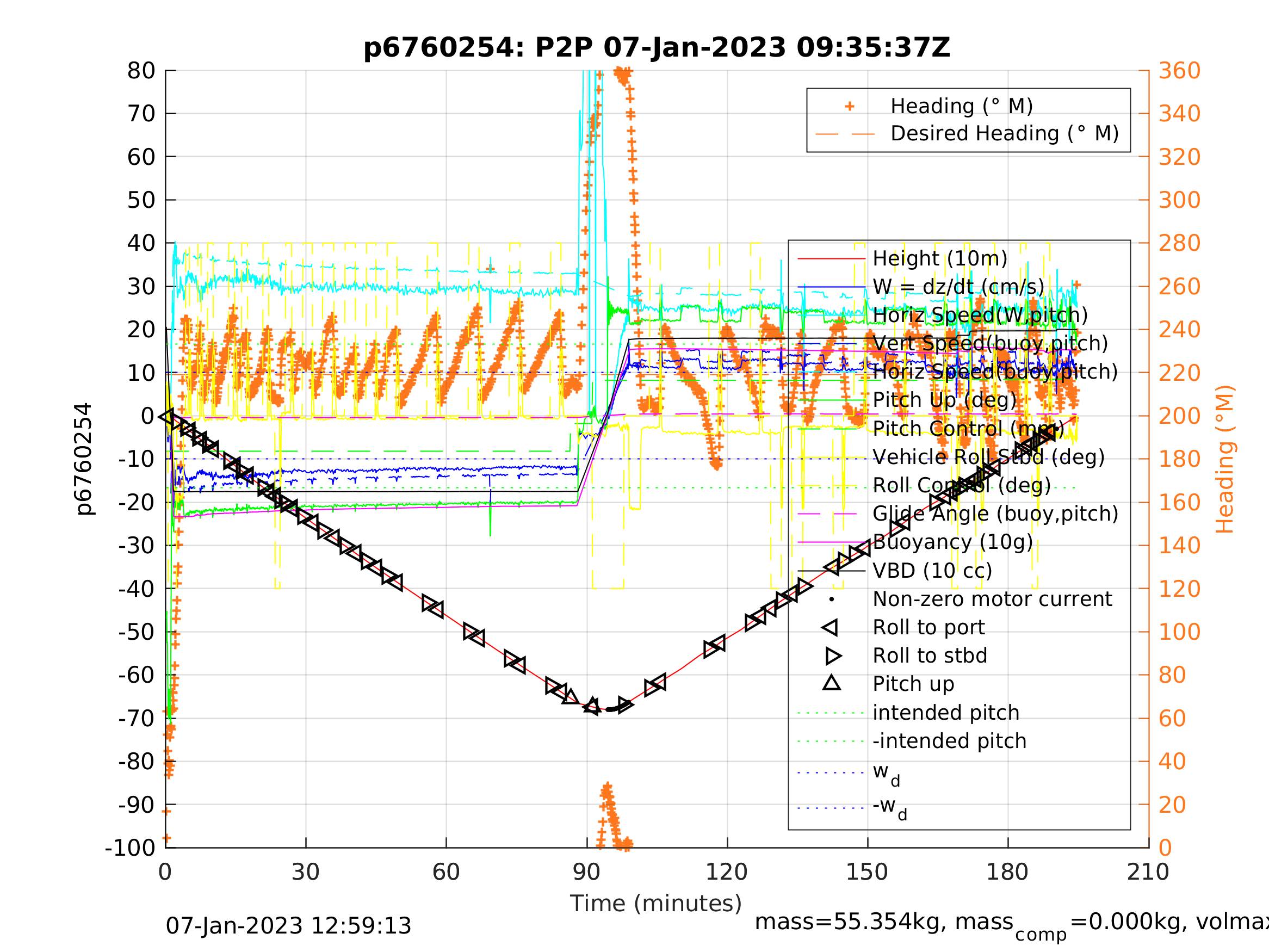Viewport: 1269px width, 952px height.
Task: Select the 'Buoyancy (10g)' legend label
Action: coord(952,542)
